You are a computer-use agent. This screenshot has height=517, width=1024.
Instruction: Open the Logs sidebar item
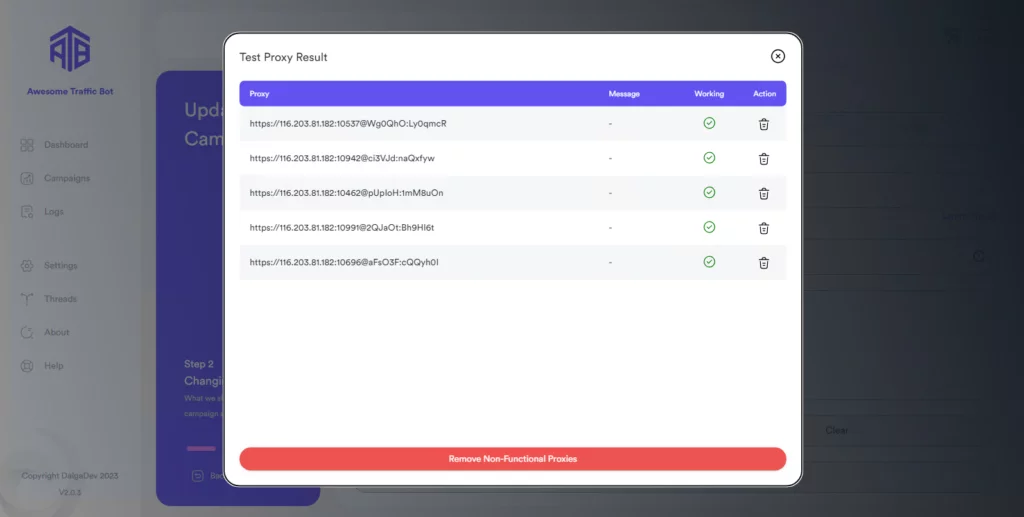tap(53, 212)
